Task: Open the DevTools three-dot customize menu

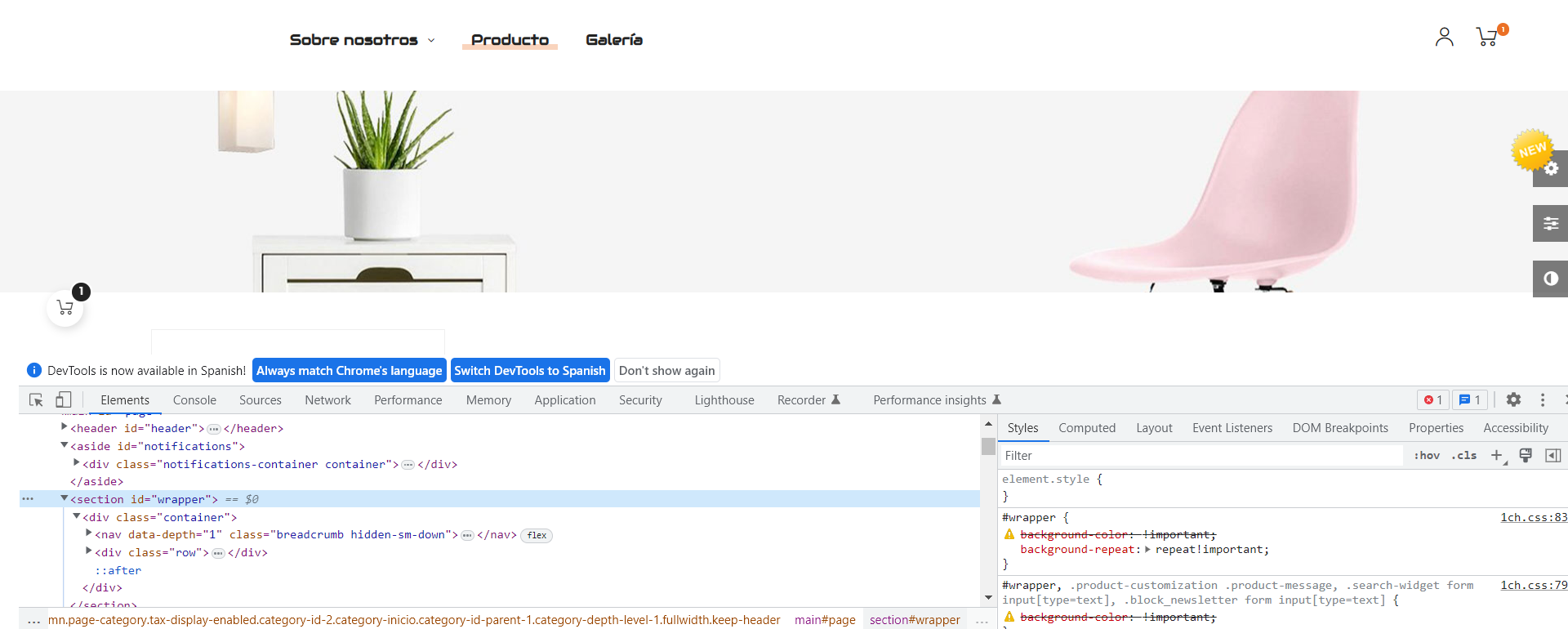Action: (x=1542, y=400)
